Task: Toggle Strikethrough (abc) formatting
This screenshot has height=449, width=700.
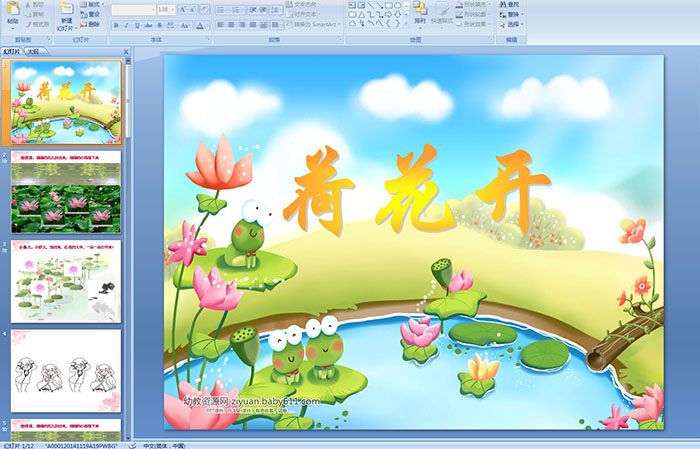Action: point(149,25)
